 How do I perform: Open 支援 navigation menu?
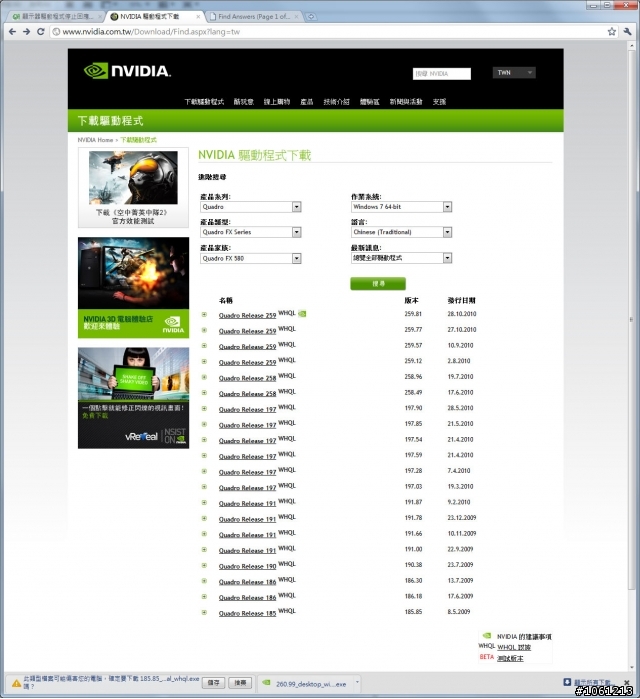439,102
